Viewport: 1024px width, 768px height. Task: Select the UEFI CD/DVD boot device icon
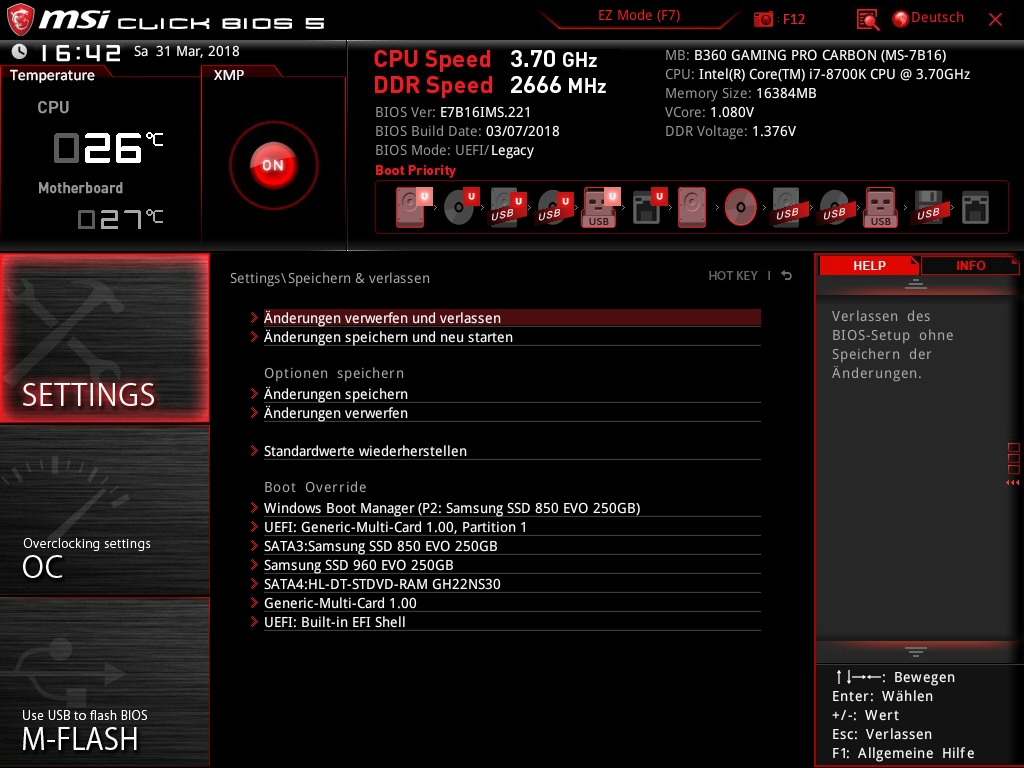pyautogui.click(x=461, y=207)
